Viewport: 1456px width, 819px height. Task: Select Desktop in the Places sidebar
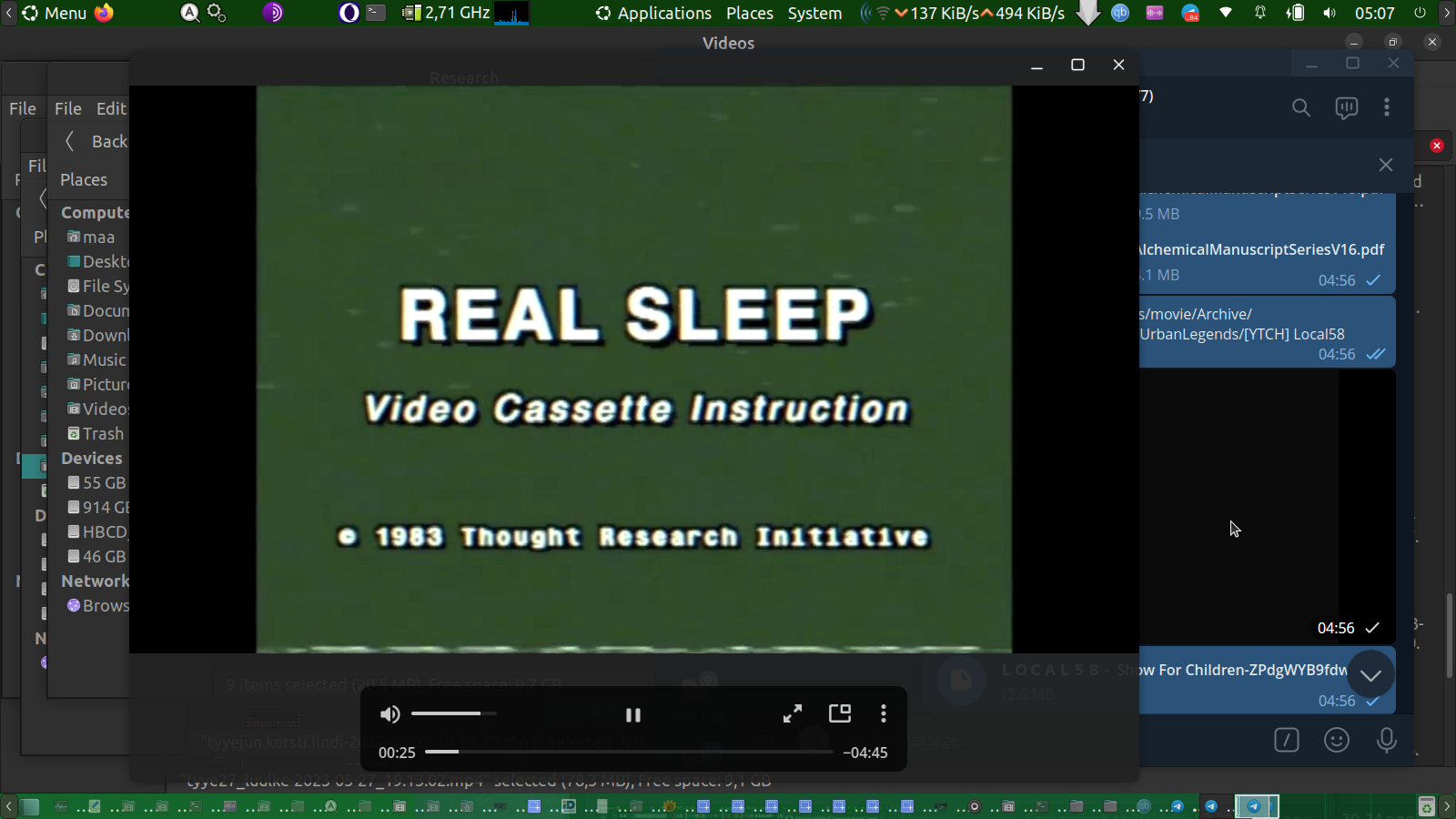click(x=98, y=261)
